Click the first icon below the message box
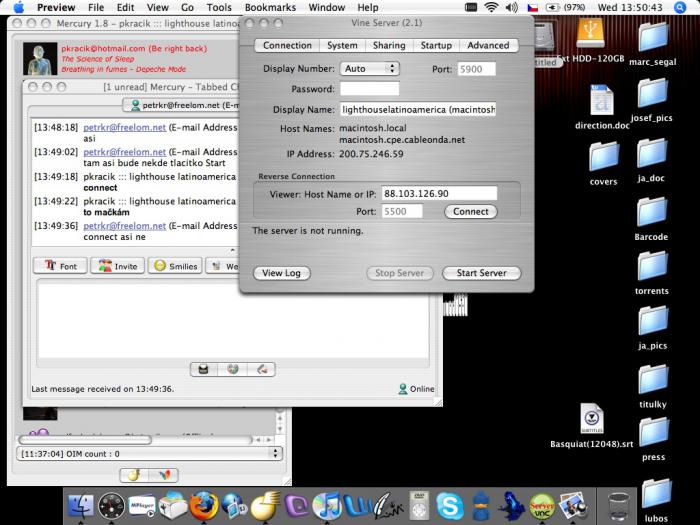Viewport: 700px width, 525px height. [204, 369]
